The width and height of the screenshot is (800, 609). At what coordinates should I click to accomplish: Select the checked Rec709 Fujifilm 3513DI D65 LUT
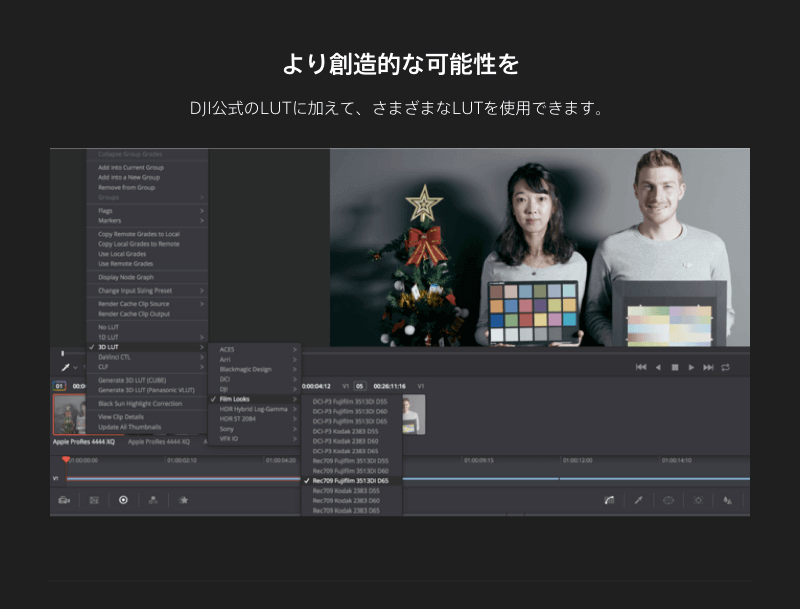point(352,480)
